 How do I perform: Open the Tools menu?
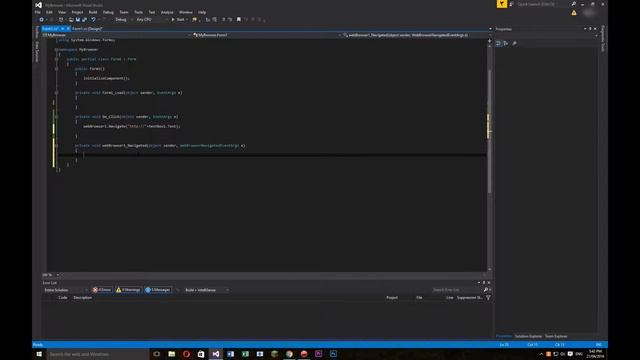coord(138,12)
